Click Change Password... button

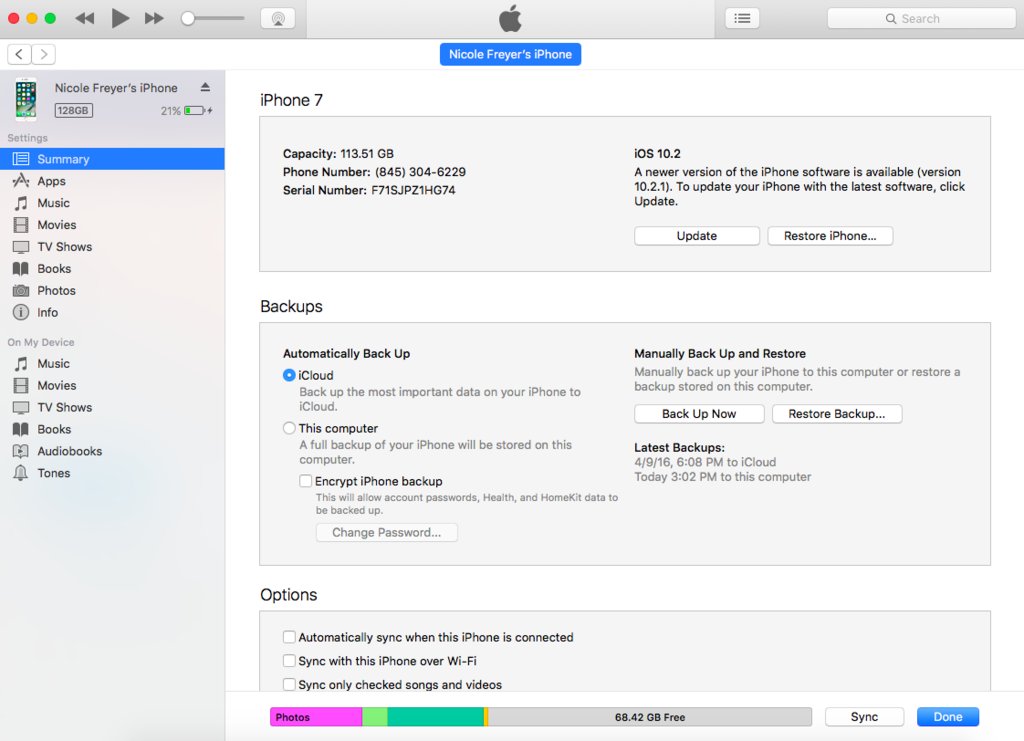387,532
